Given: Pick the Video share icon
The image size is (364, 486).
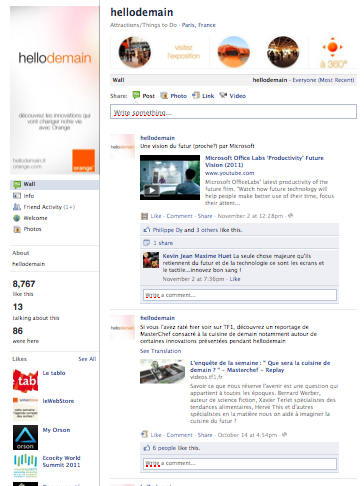Looking at the screenshot, I should pos(223,96).
